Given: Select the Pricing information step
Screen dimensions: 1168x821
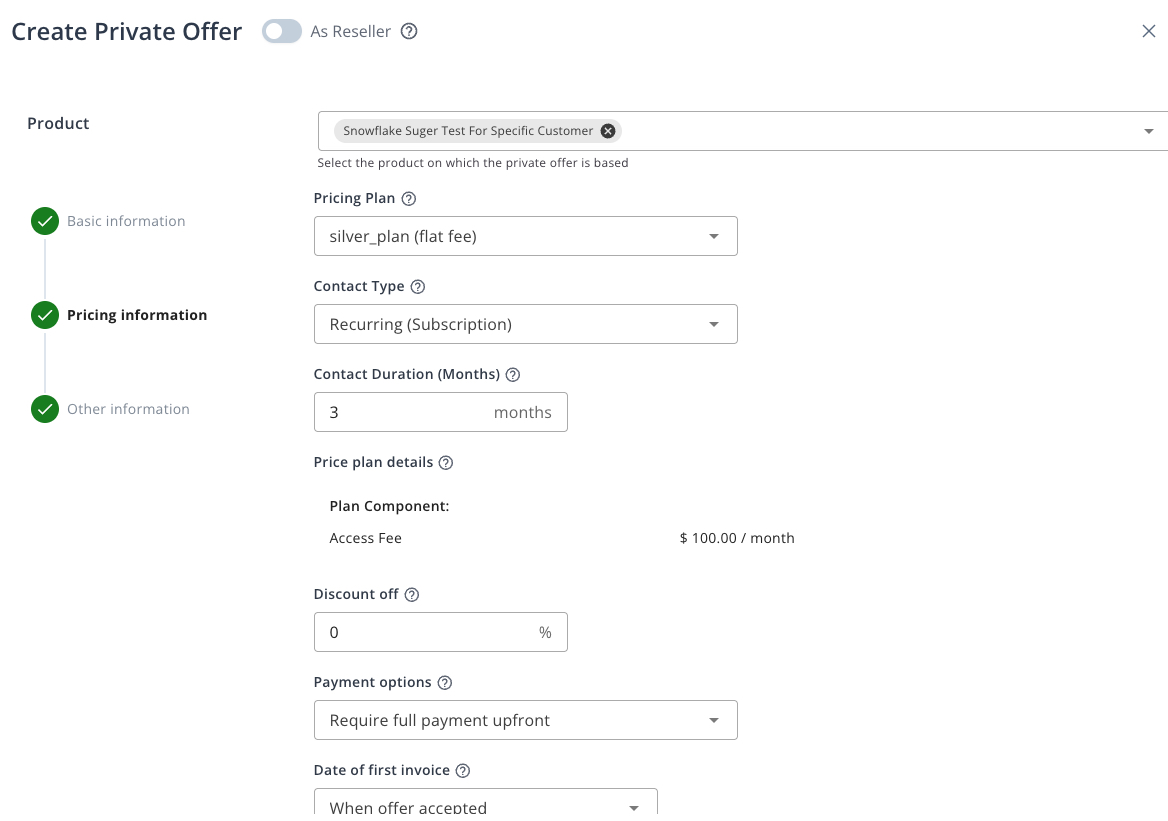Looking at the screenshot, I should point(137,314).
